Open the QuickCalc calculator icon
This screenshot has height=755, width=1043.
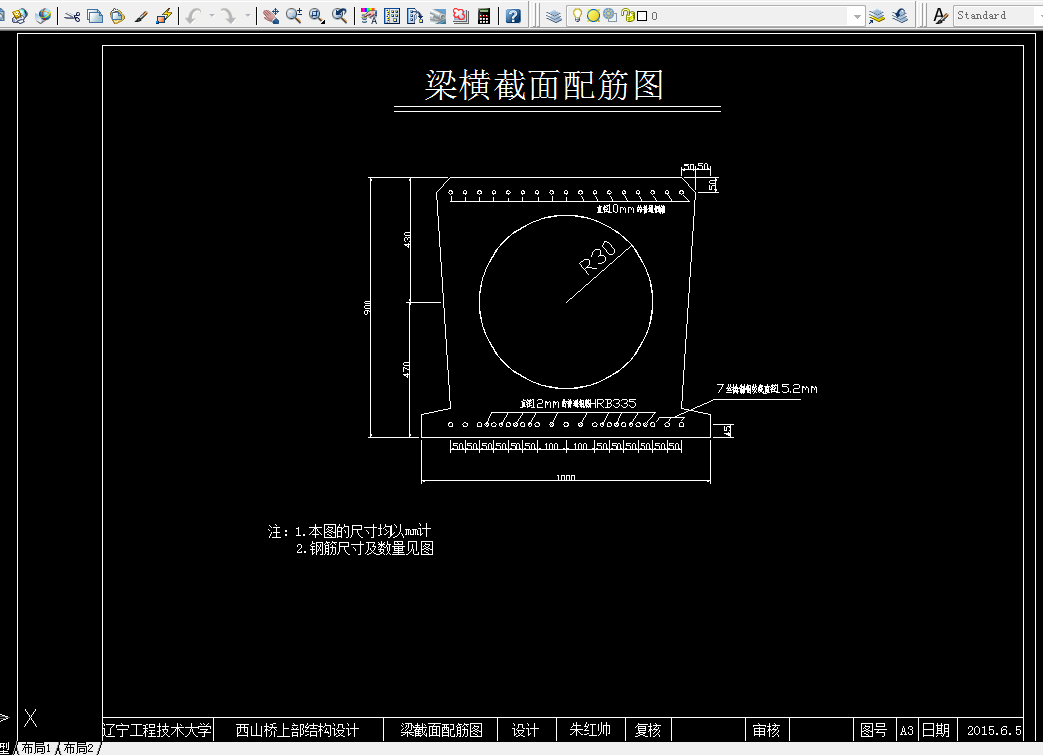coord(484,15)
